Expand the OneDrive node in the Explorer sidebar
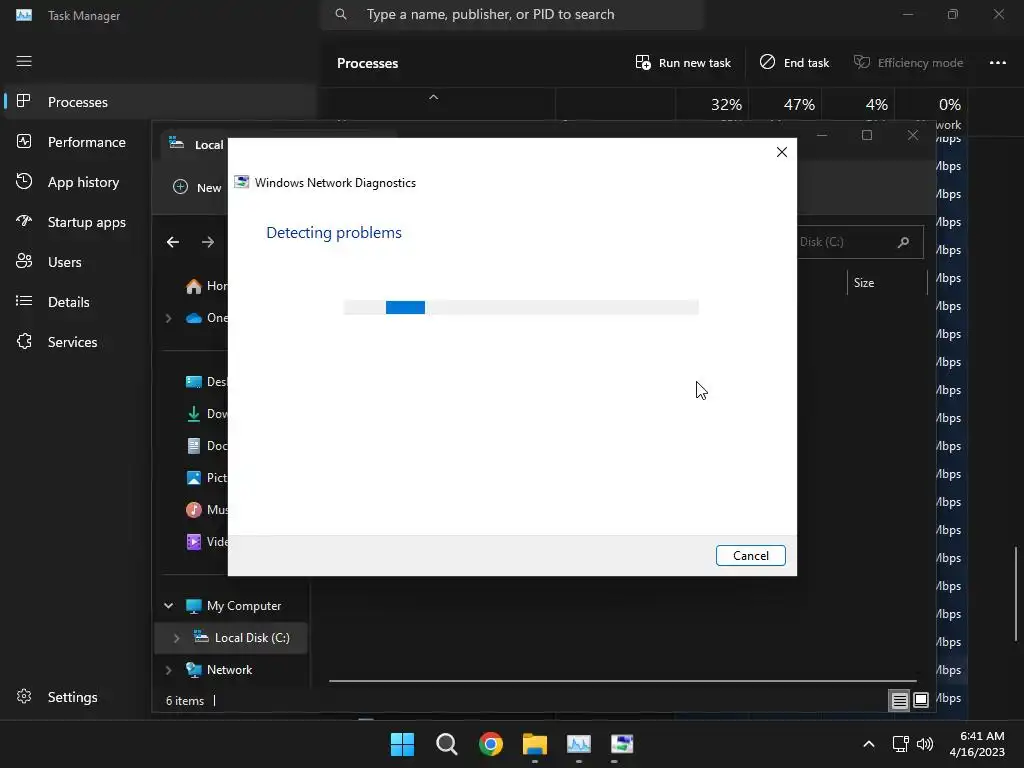 (x=168, y=318)
